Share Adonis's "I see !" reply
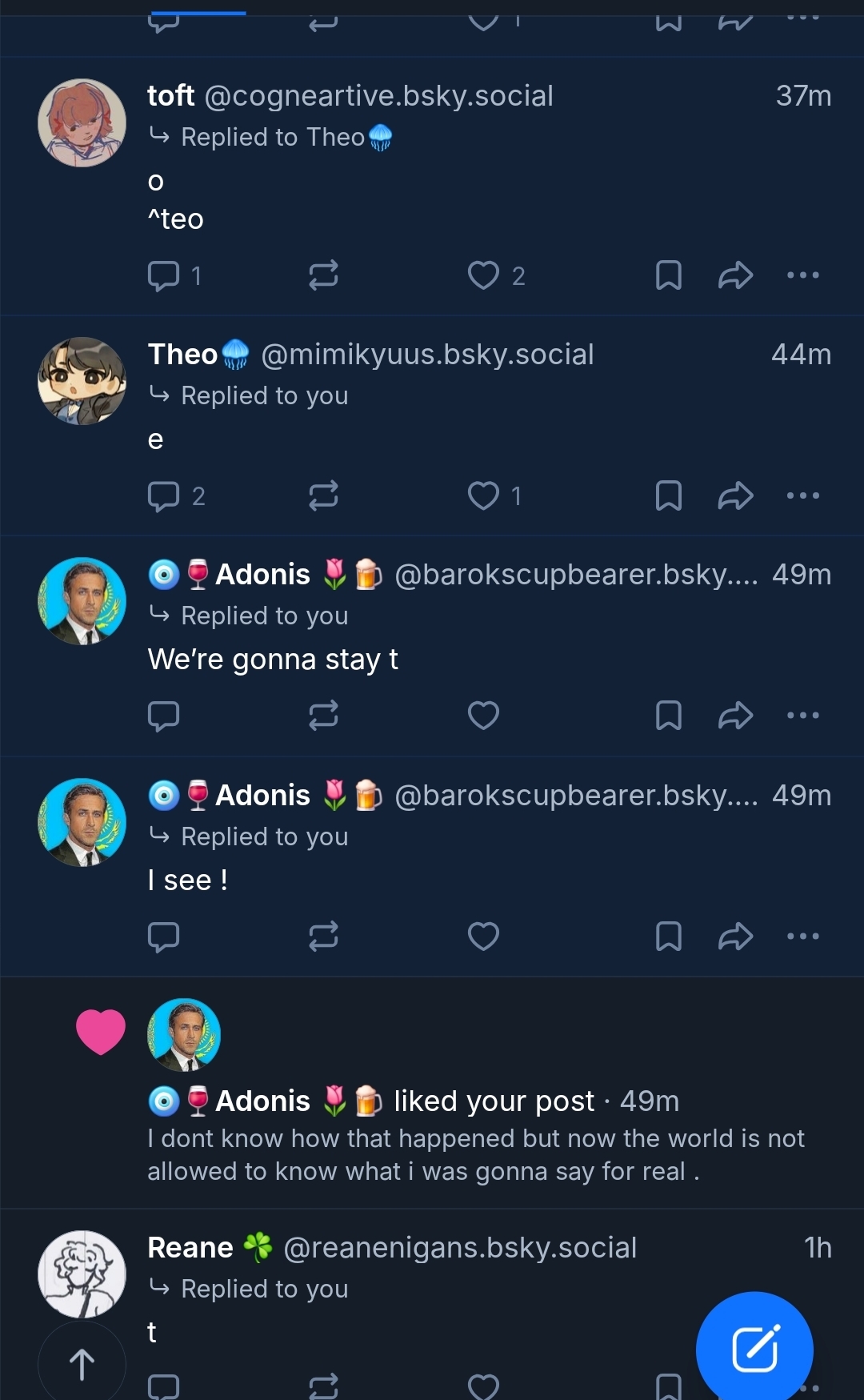This screenshot has width=864, height=1400. (x=735, y=937)
